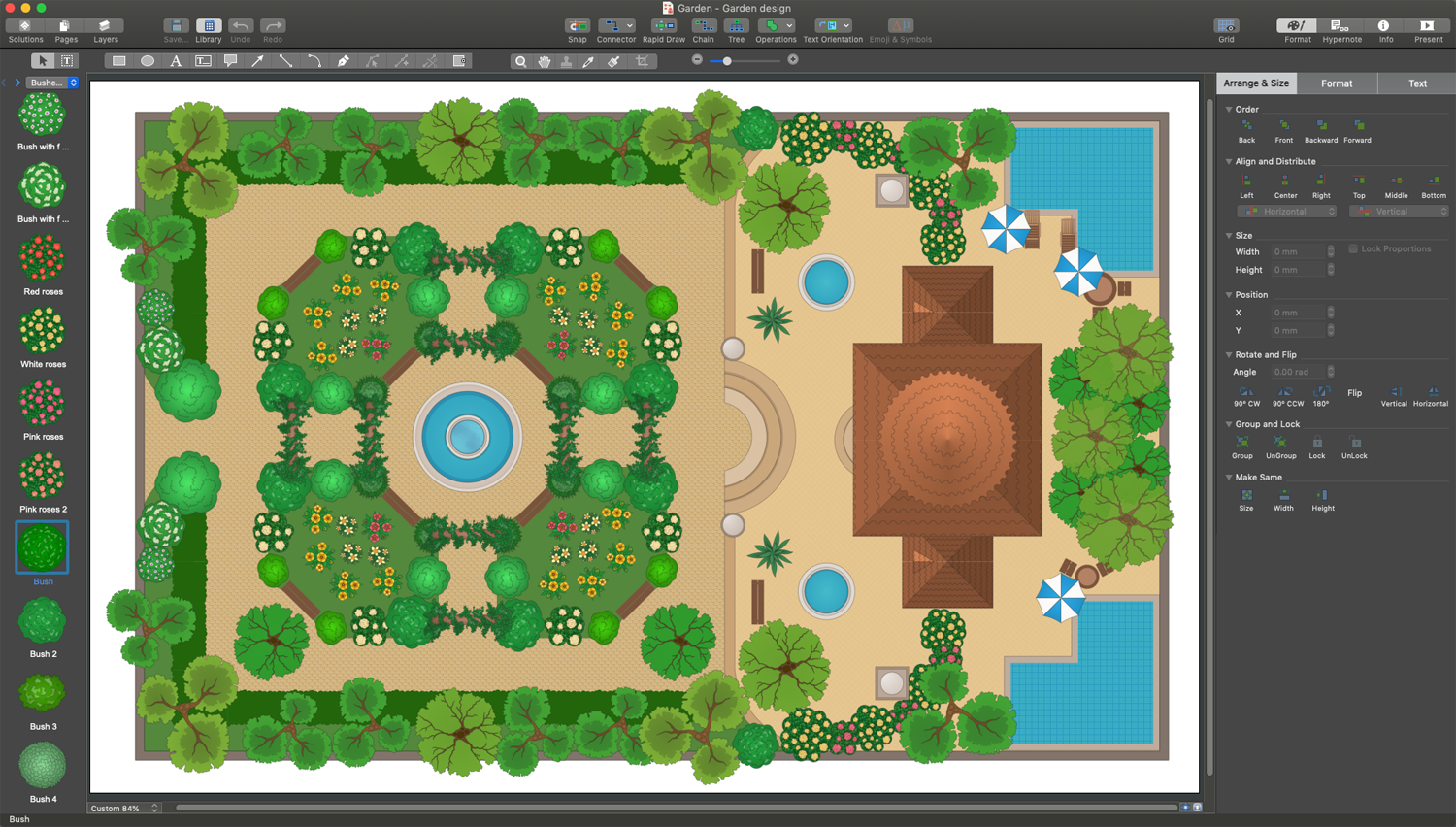The image size is (1456, 827).
Task: Select the Bush 3 library shape
Action: click(x=43, y=699)
